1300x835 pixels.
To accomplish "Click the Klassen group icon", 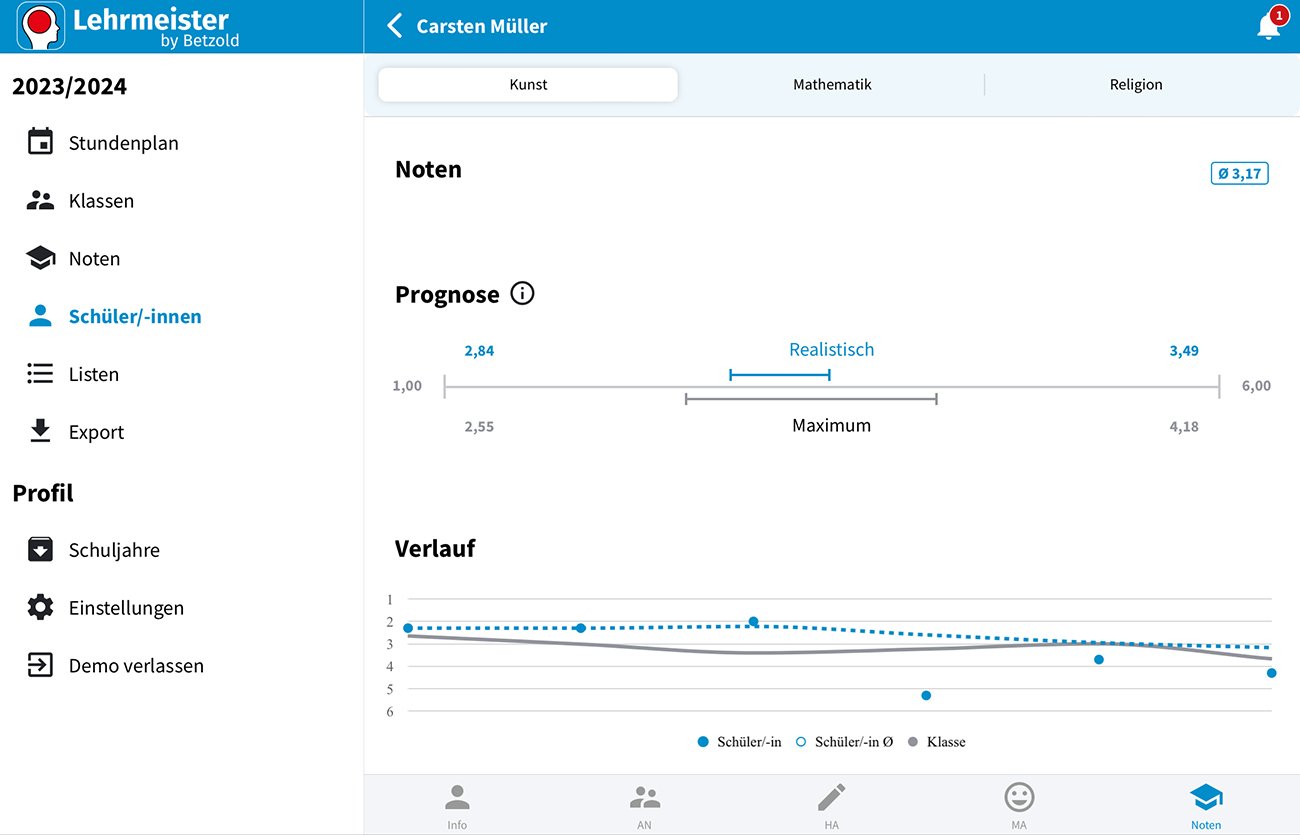I will pos(40,200).
